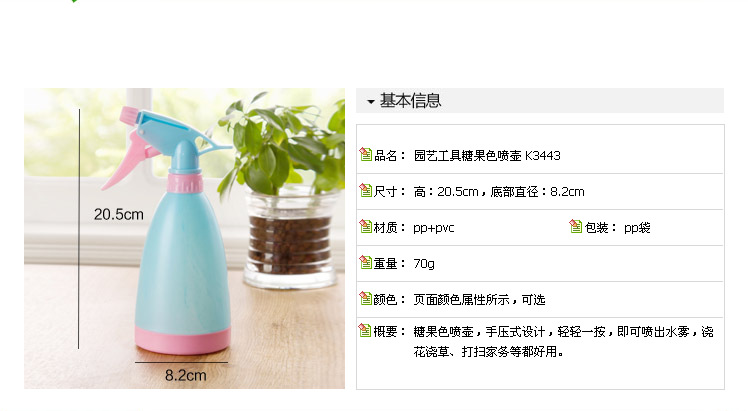Viewport: 748px width, 411px height.
Task: Click the note icon beside 材质
Action: 366,226
